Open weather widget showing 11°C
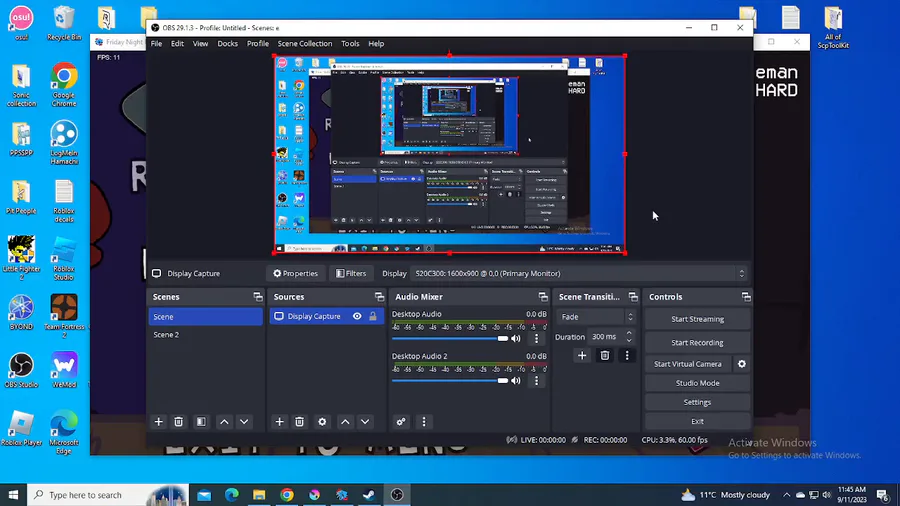This screenshot has width=900, height=506. tap(726, 495)
